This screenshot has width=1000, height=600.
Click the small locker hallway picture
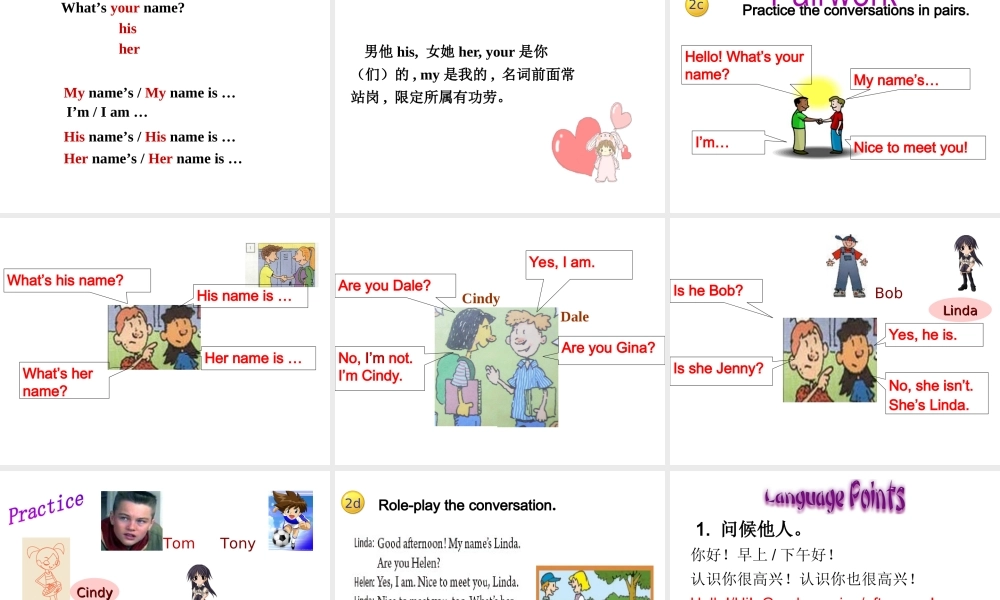[287, 264]
